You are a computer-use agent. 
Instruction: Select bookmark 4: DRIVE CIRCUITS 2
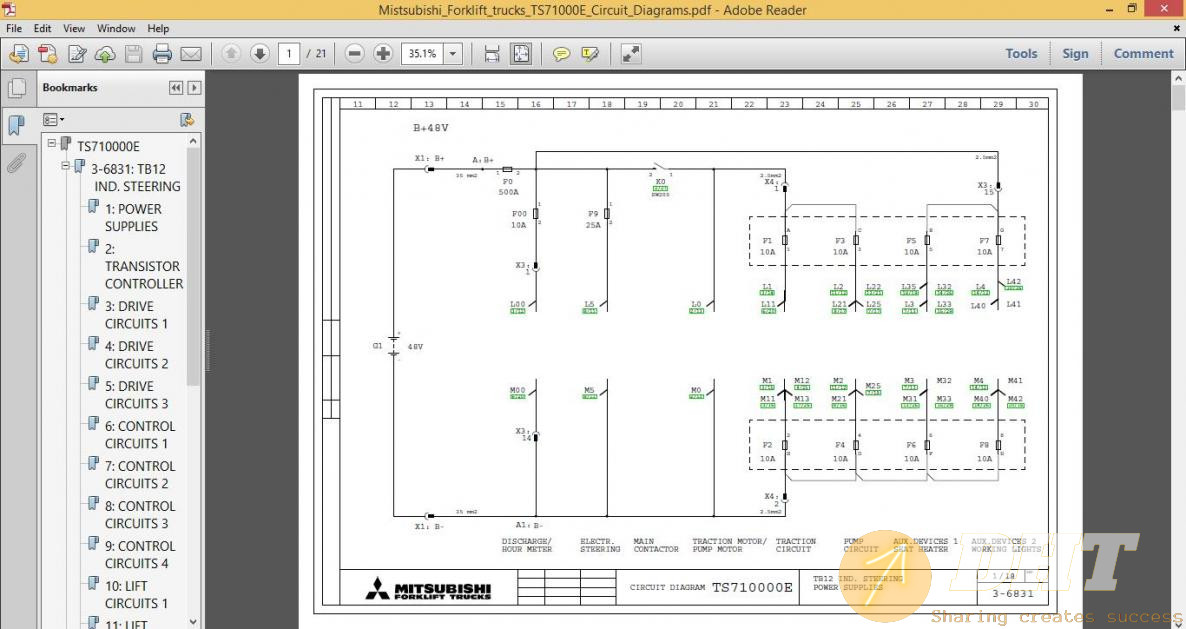[x=136, y=355]
